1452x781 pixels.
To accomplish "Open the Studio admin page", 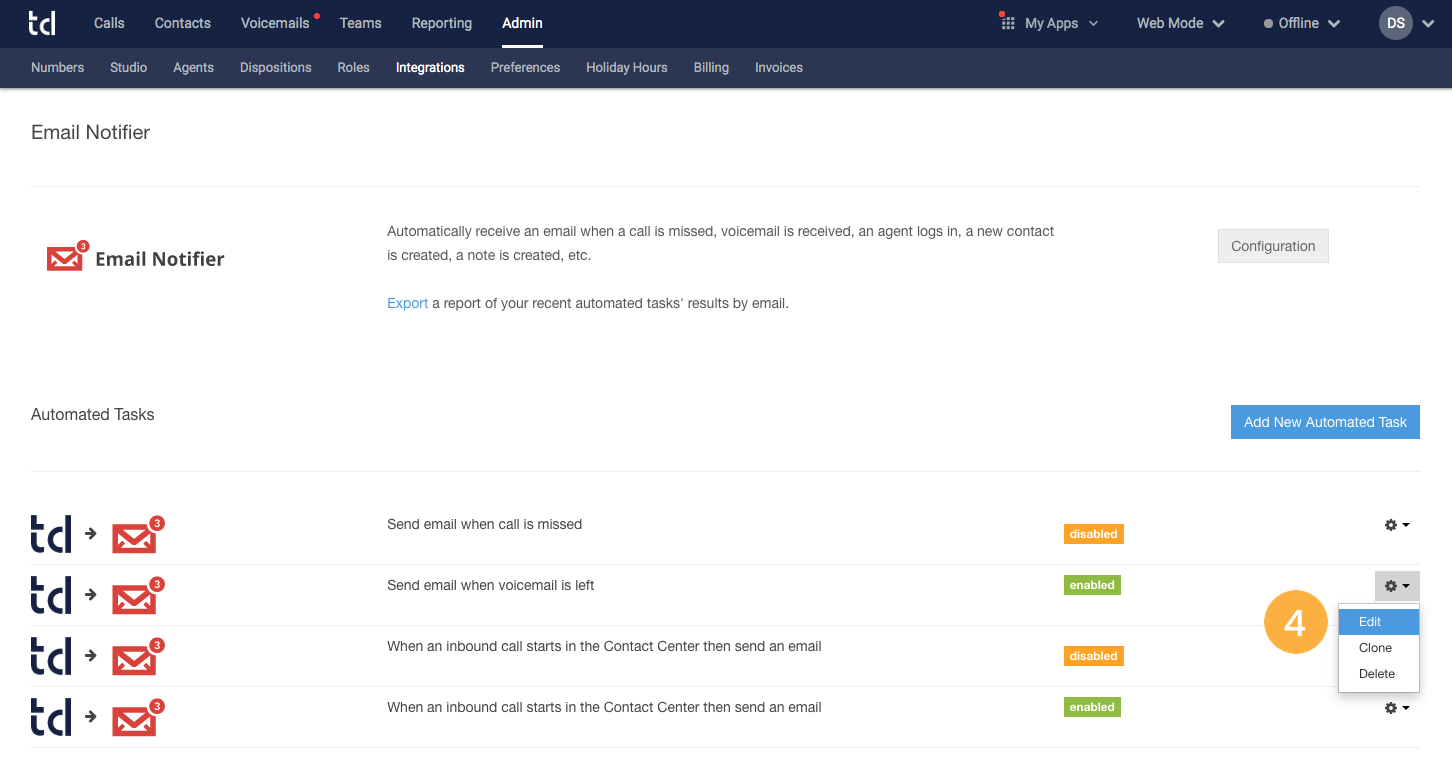I will (x=129, y=68).
